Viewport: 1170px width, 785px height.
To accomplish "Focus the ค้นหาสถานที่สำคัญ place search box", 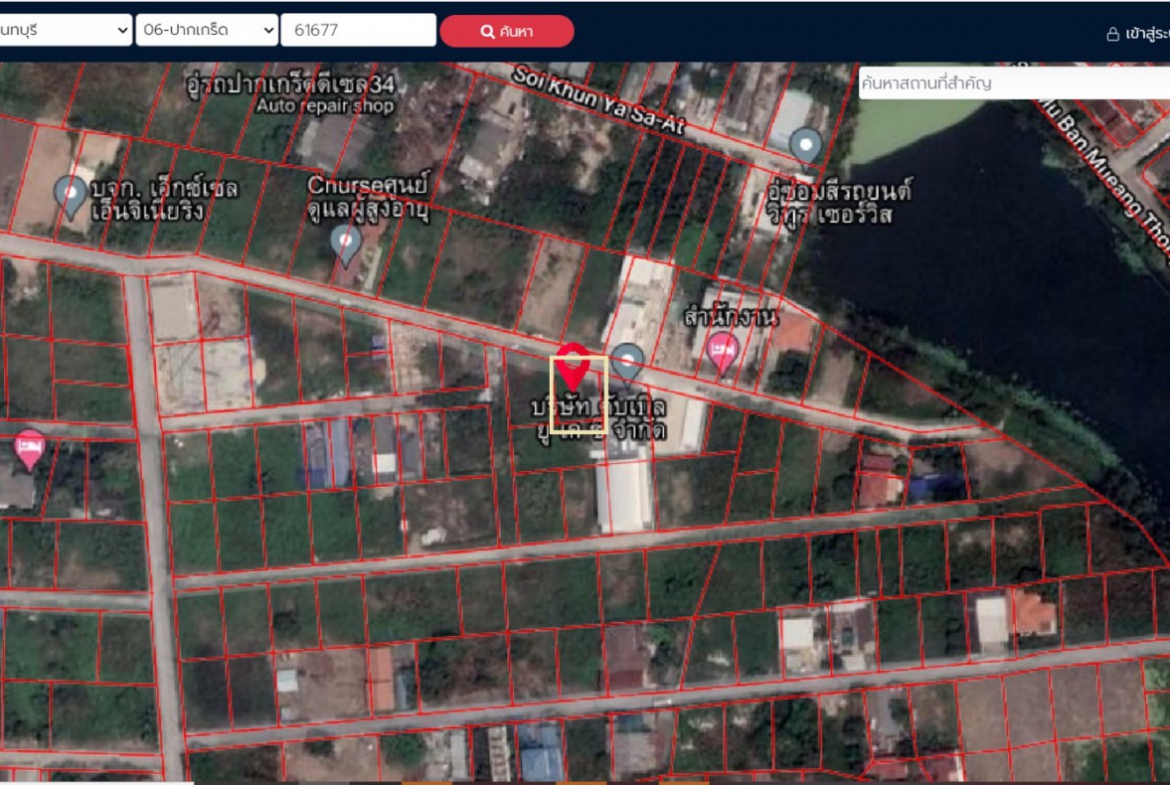I will [1014, 83].
